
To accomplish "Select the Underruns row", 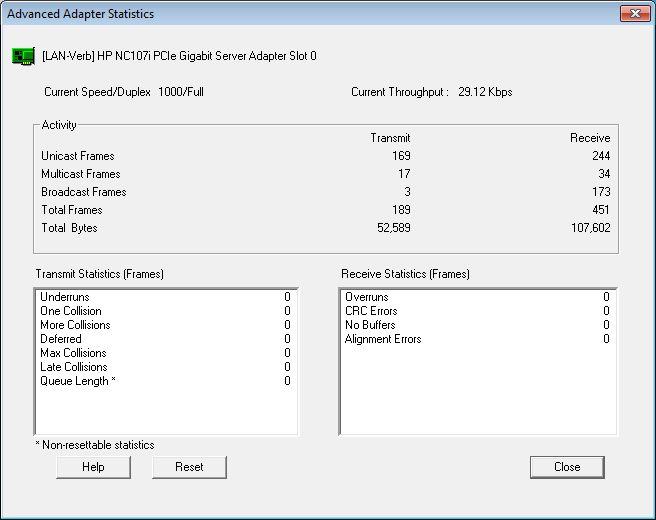I will (166, 297).
